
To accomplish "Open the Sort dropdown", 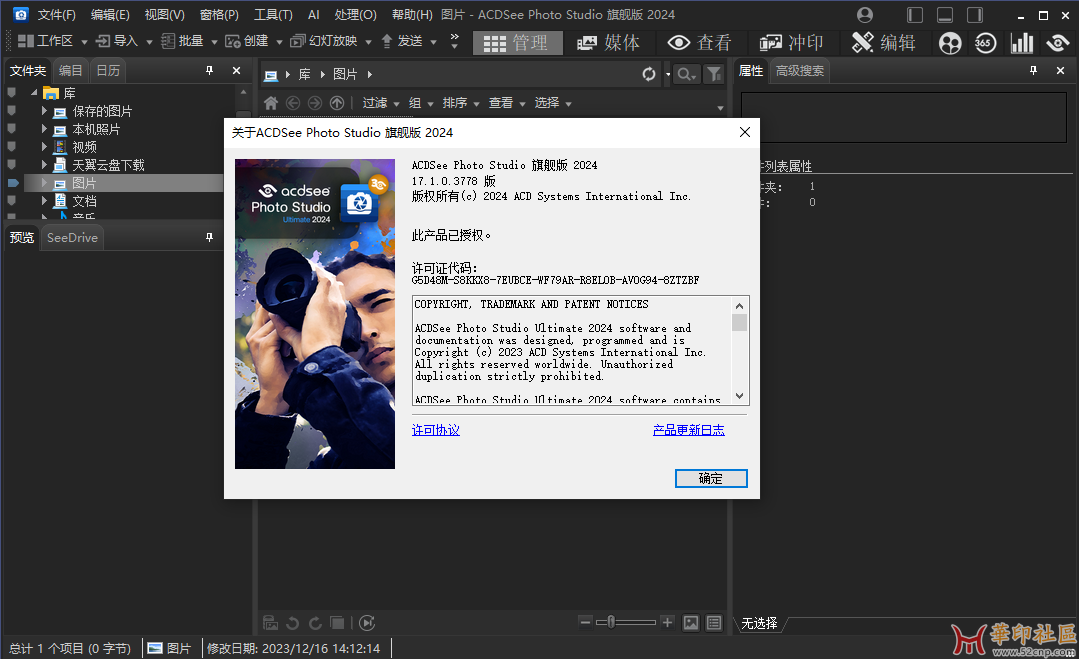I will click(x=460, y=103).
